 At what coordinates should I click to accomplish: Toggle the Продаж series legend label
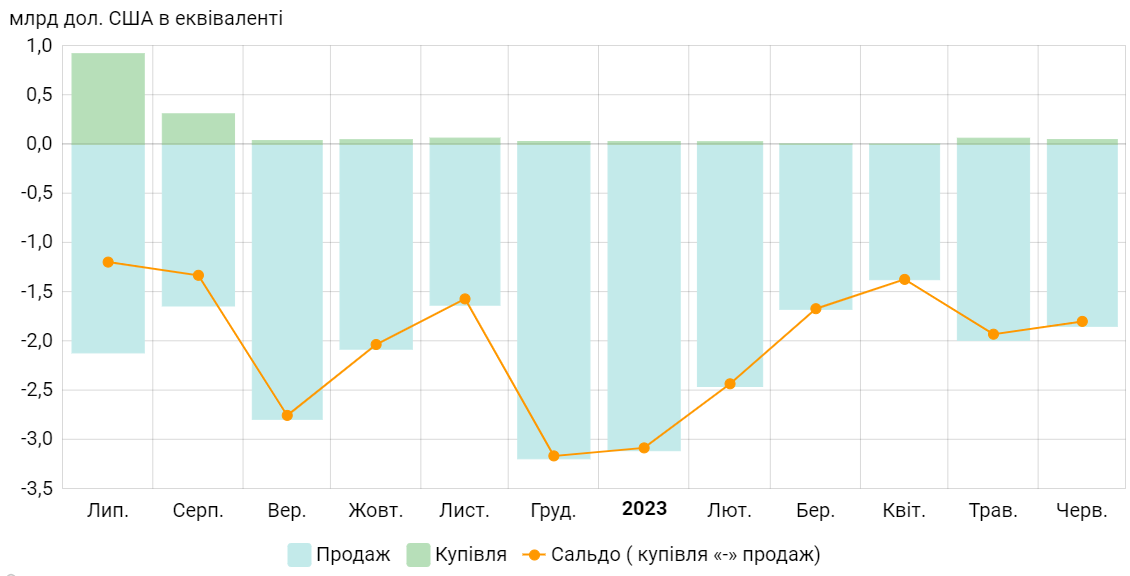tap(353, 554)
